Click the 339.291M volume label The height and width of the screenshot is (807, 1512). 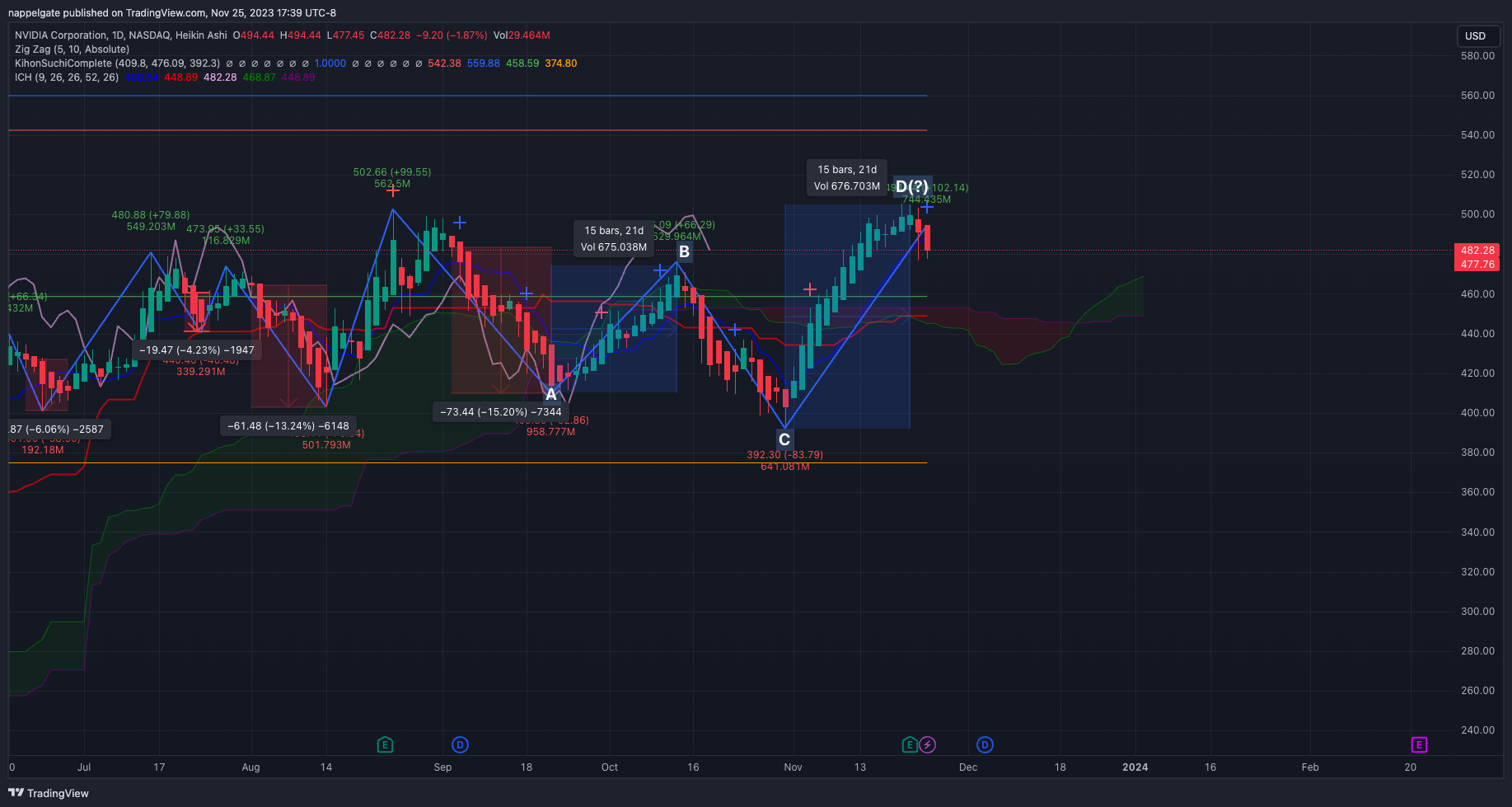201,372
